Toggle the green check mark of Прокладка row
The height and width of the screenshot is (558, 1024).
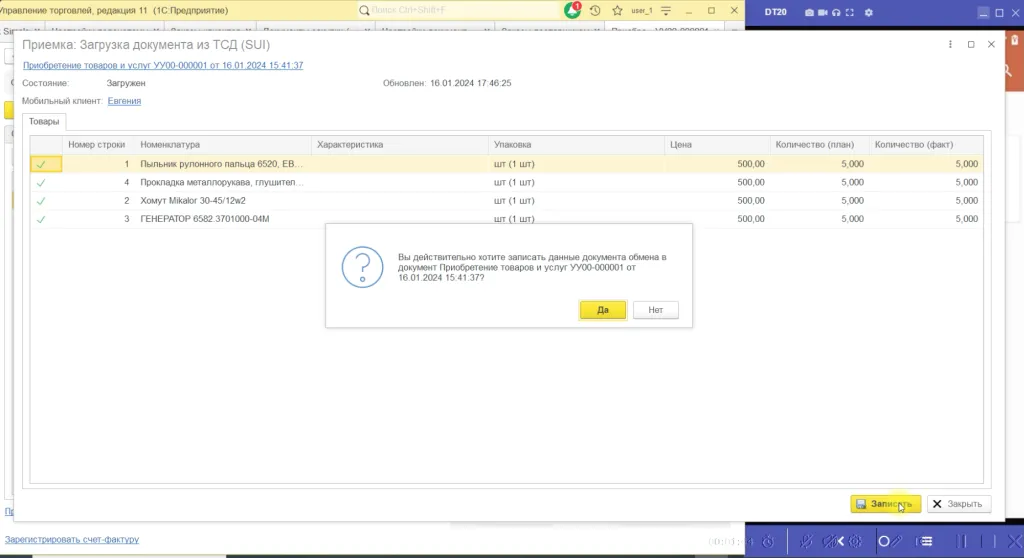pos(41,182)
